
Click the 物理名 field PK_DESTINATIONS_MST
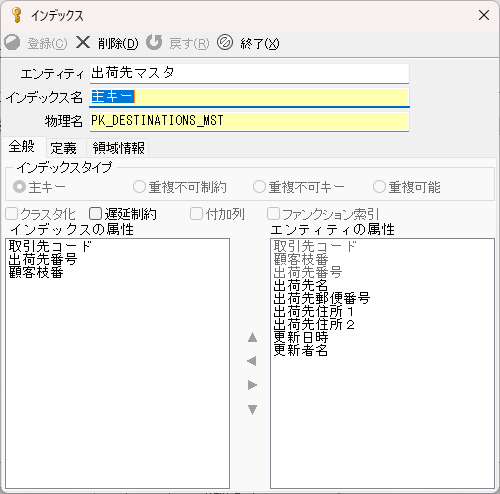[249, 121]
